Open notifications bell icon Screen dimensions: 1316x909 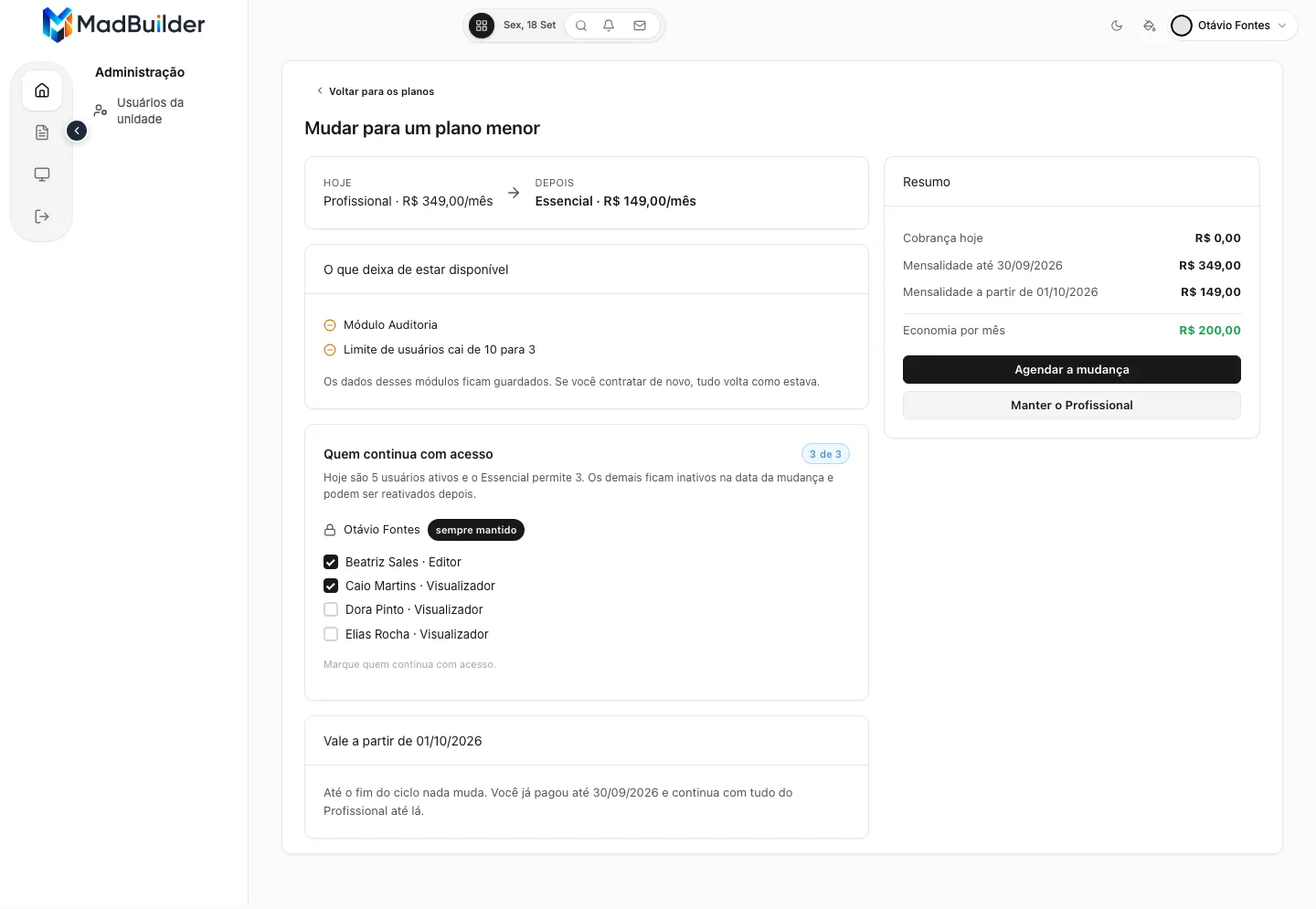coord(609,26)
